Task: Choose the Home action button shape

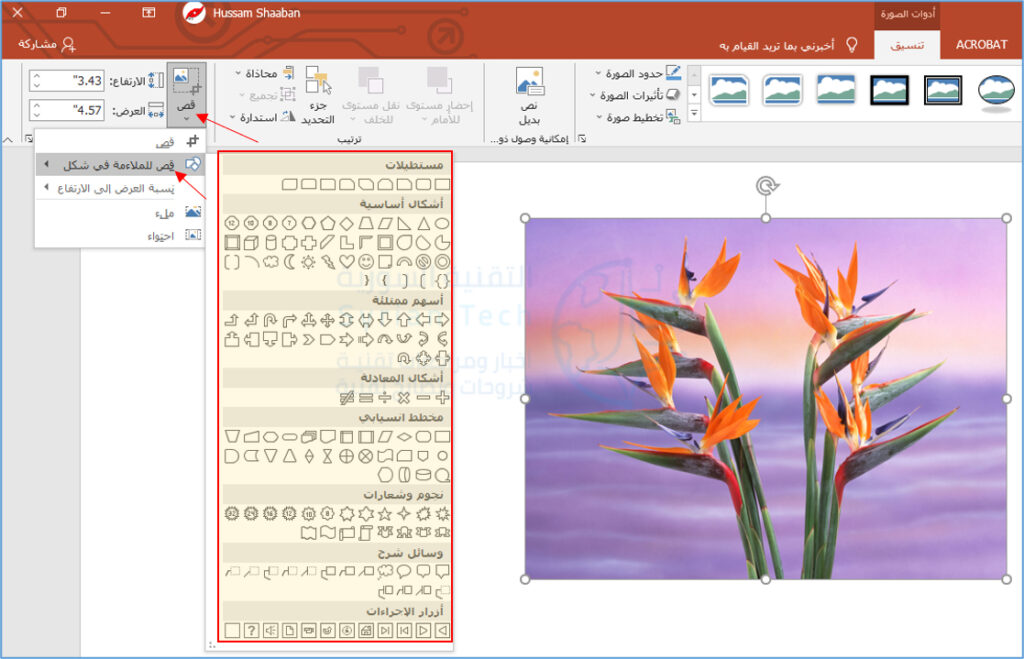Action: [x=366, y=630]
